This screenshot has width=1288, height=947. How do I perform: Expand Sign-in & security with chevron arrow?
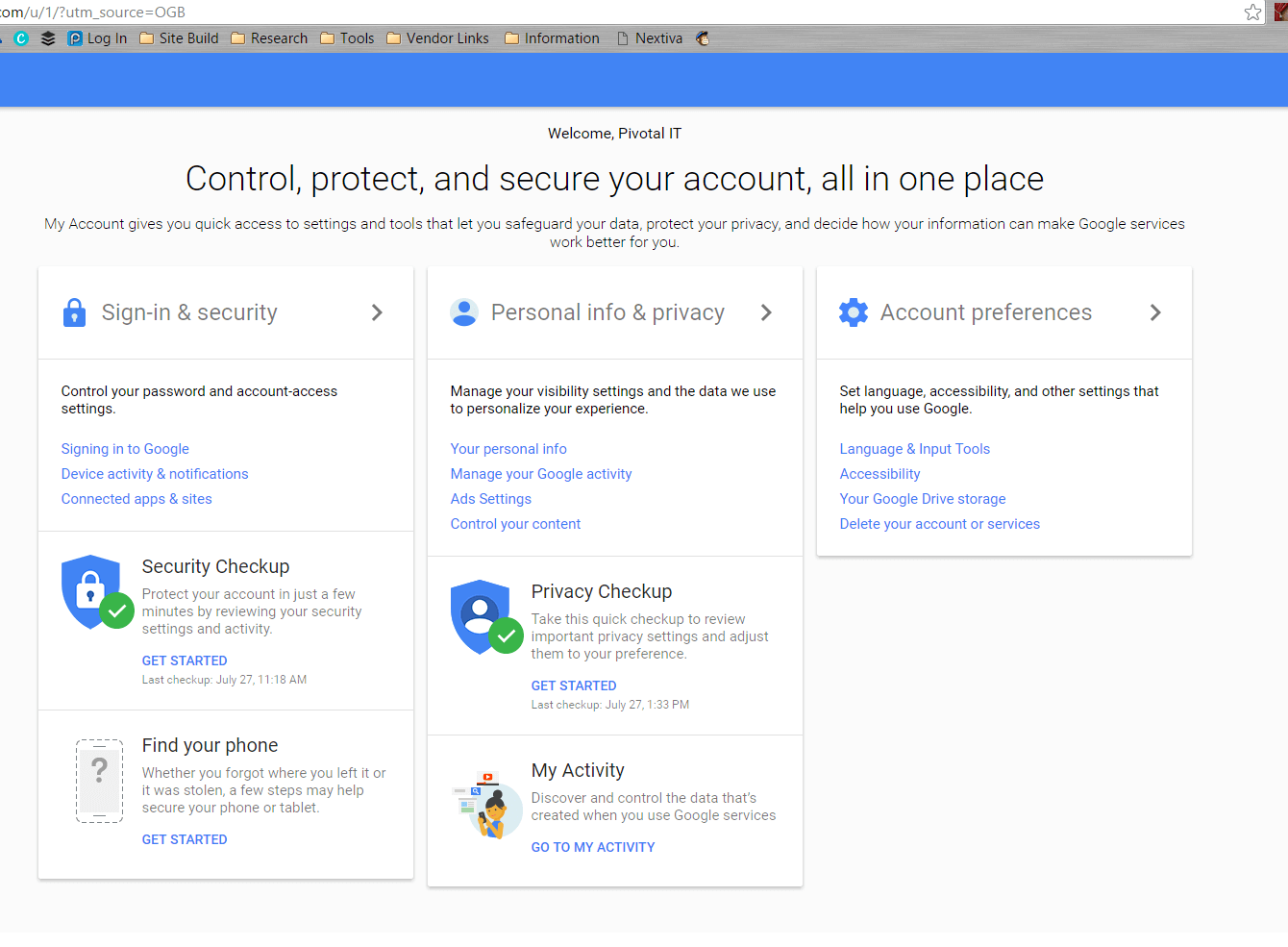pos(377,312)
